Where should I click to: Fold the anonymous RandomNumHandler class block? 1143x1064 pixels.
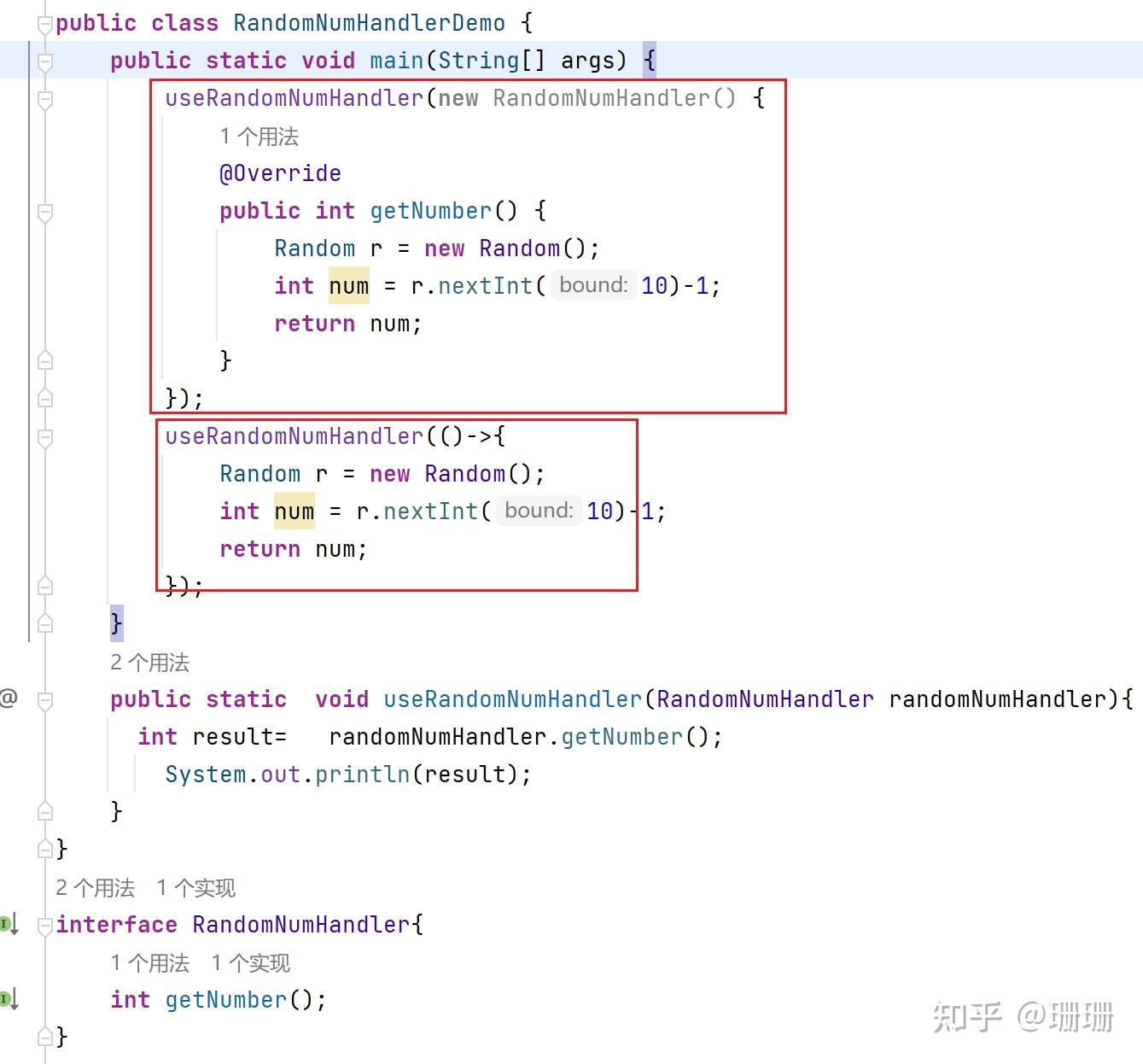point(45,99)
